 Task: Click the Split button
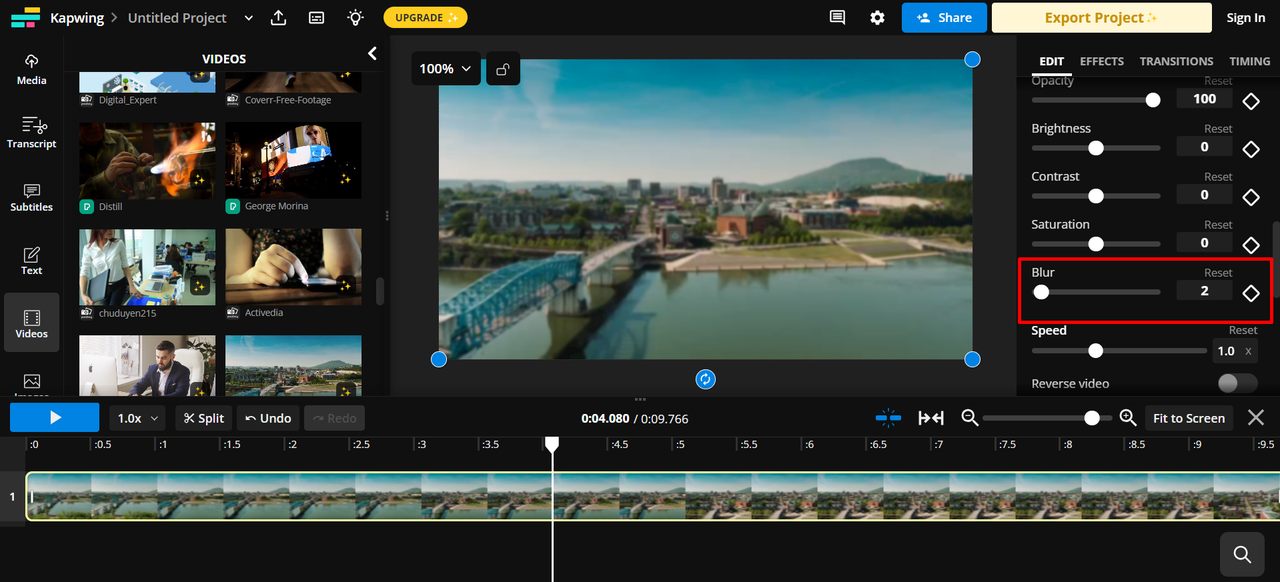point(203,418)
